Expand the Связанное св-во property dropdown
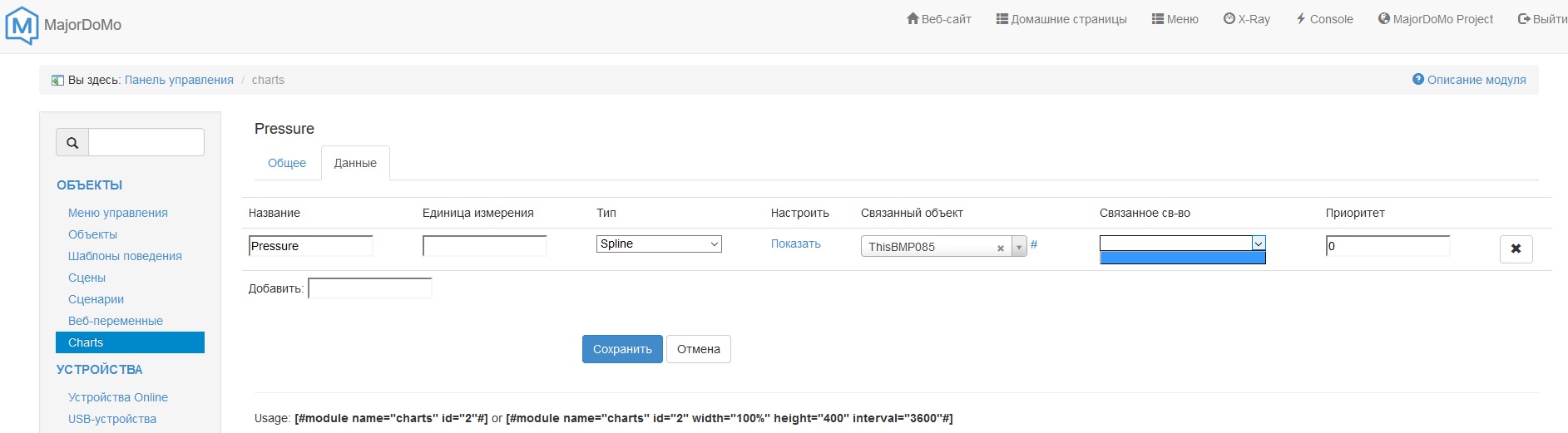Image resolution: width=1568 pixels, height=433 pixels. pos(1259,243)
